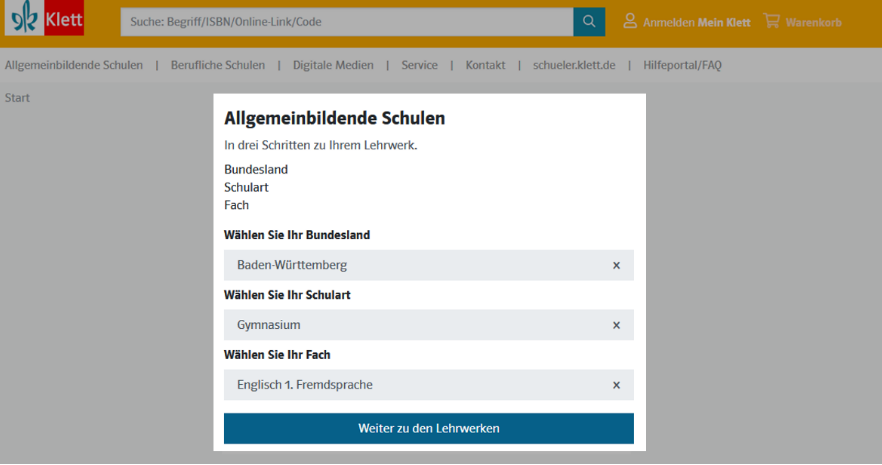Viewport: 882px width, 465px height.
Task: Open the Bundesland dropdown showing Baden-Württemberg
Action: 410,265
